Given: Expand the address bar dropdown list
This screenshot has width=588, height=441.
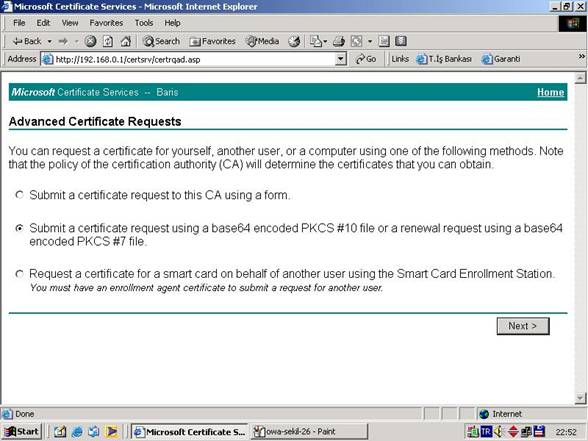Looking at the screenshot, I should pyautogui.click(x=340, y=59).
